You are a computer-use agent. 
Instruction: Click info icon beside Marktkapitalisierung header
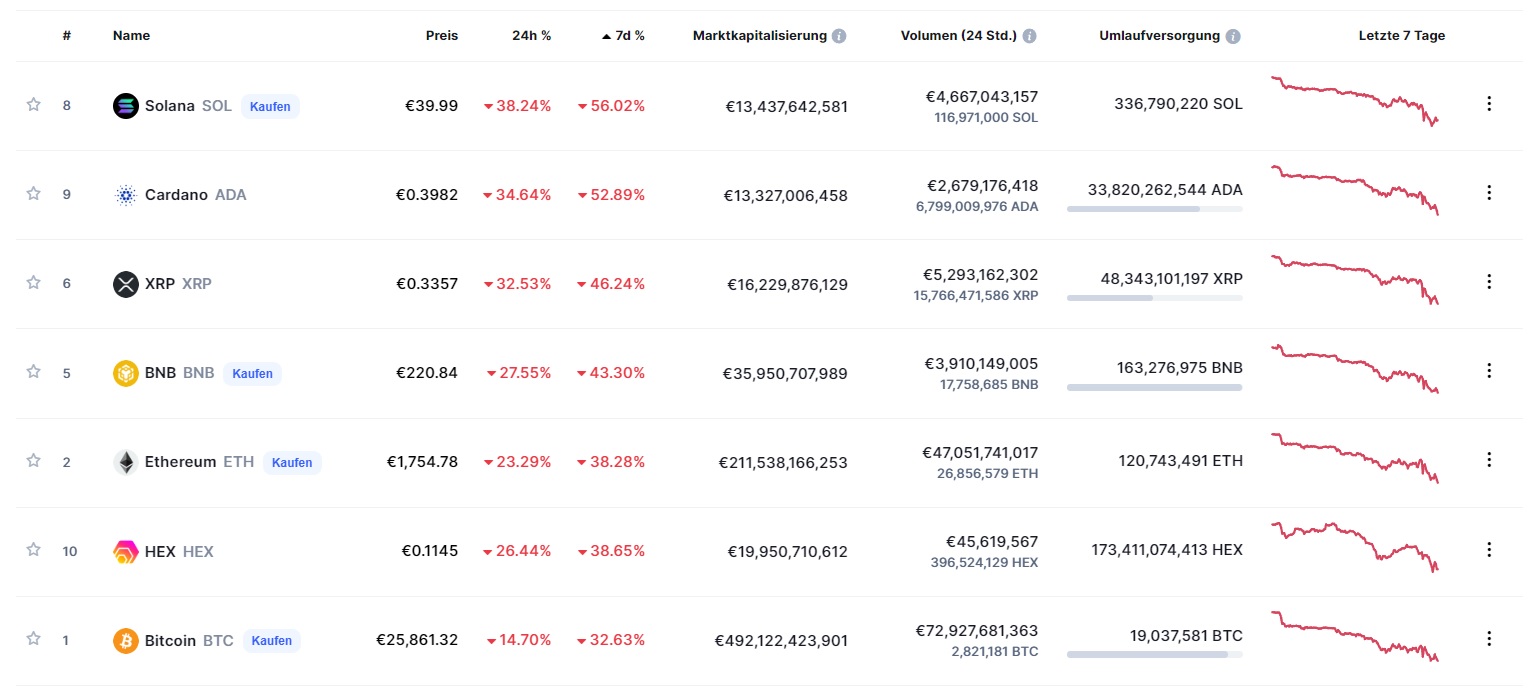pyautogui.click(x=839, y=36)
